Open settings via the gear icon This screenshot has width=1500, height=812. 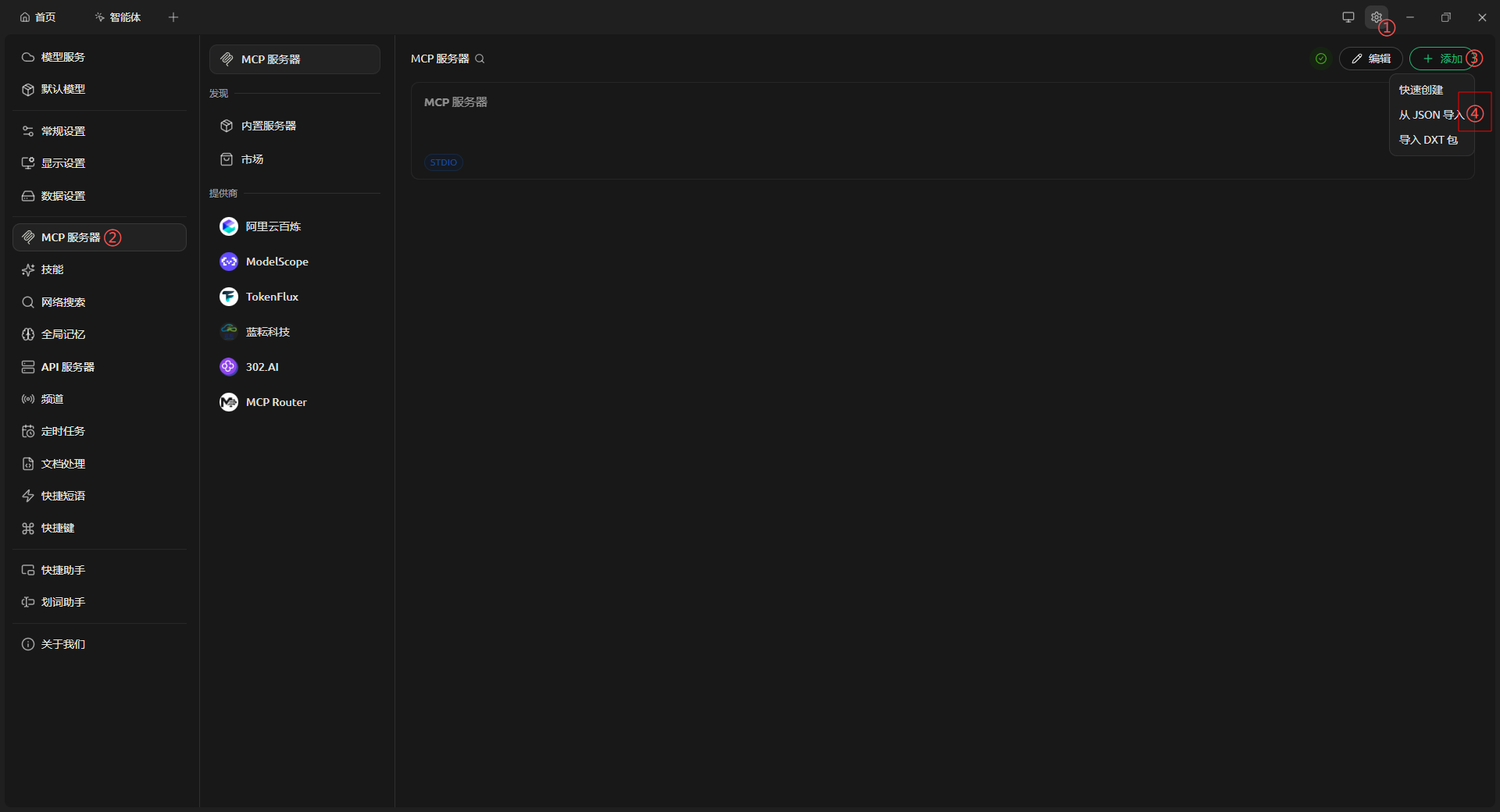[x=1376, y=17]
